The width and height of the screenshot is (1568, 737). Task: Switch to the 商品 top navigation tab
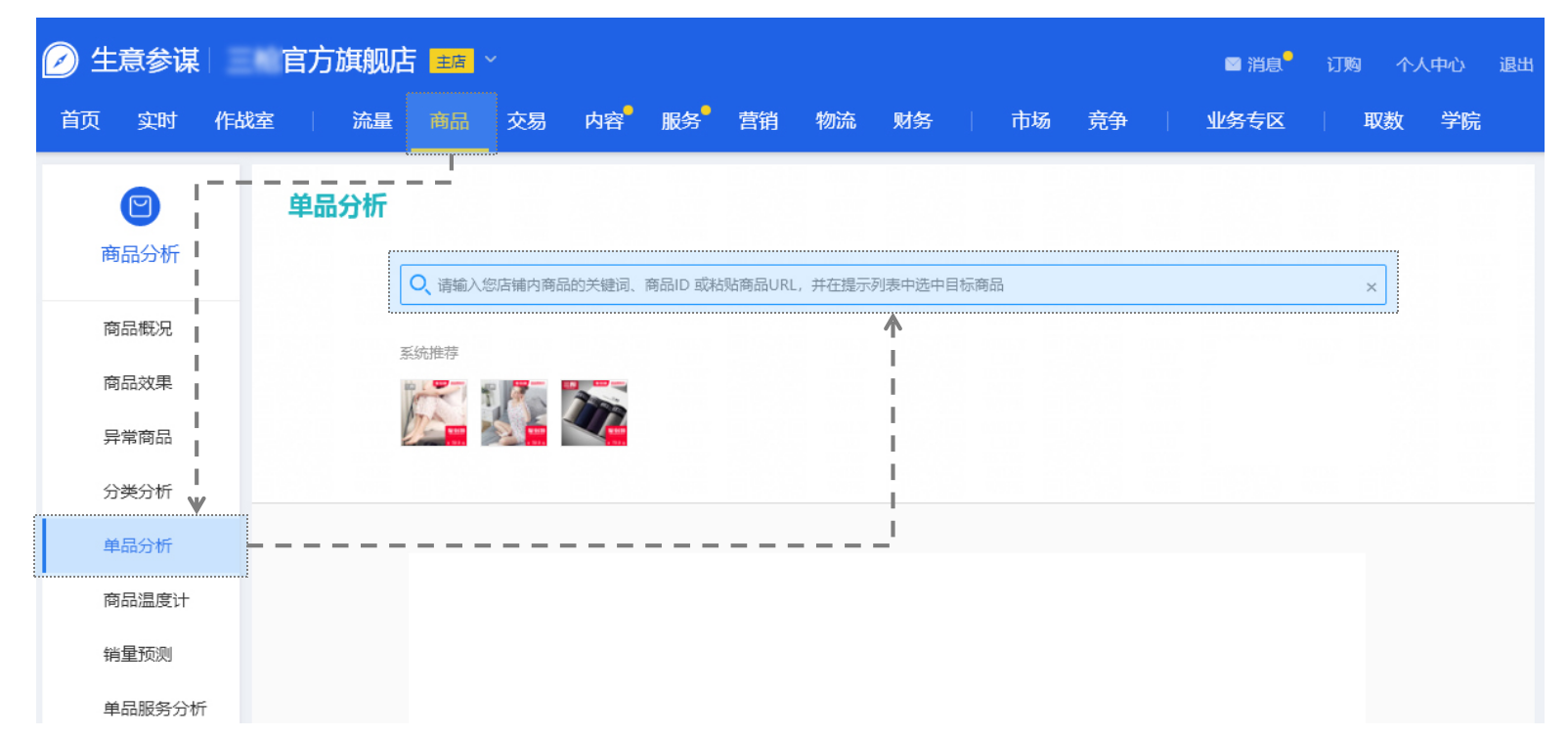(450, 121)
